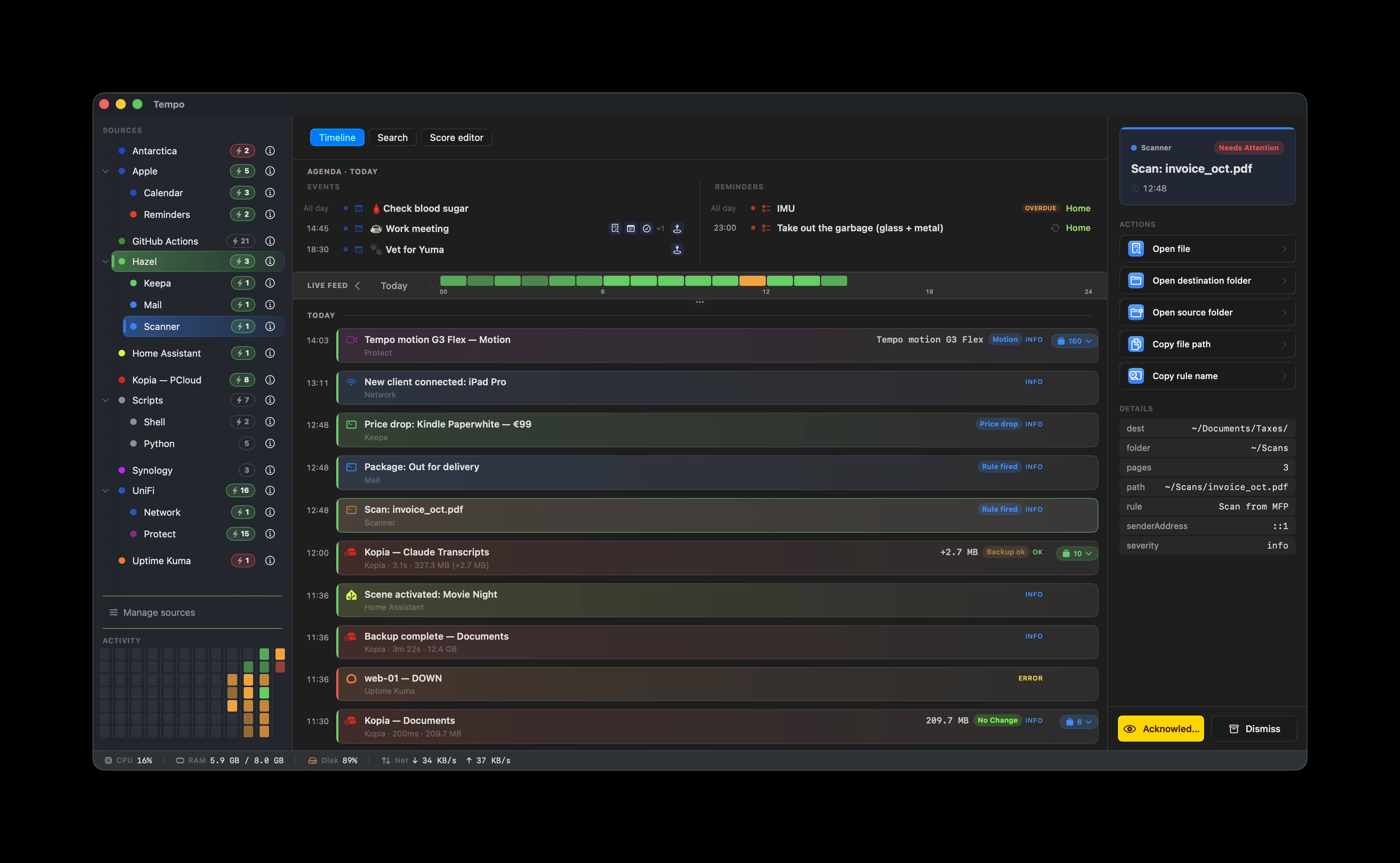Click Open source folder action
The image size is (1400, 863).
pos(1207,312)
